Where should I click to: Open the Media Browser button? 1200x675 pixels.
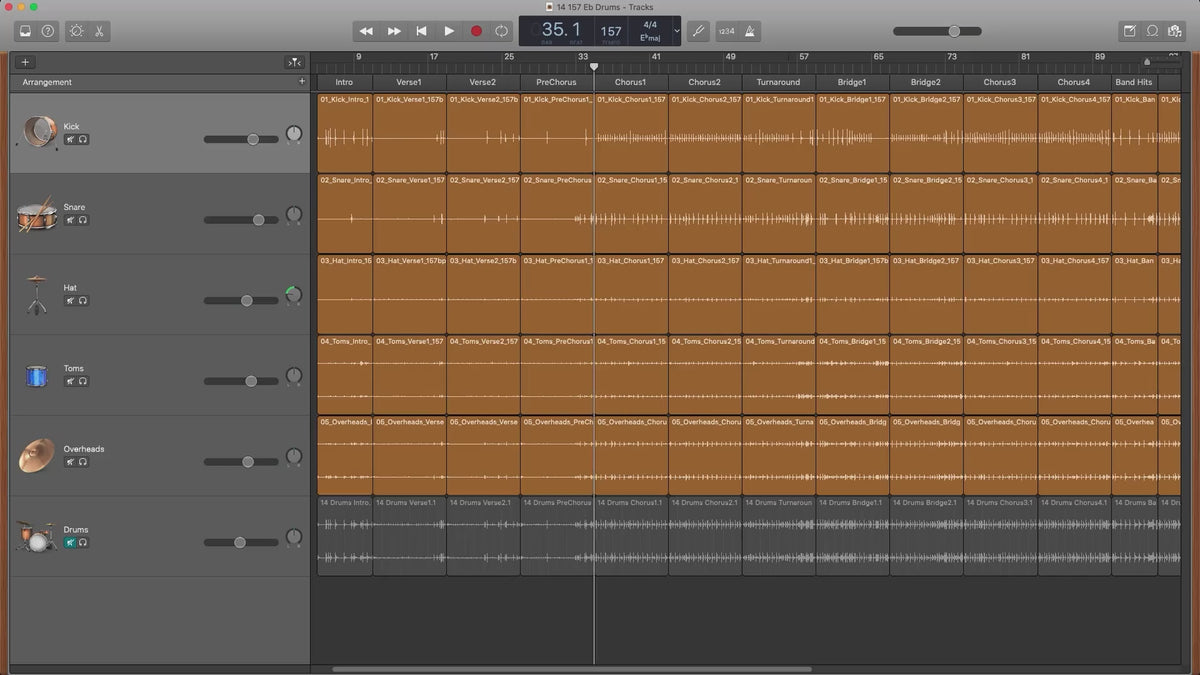coord(1175,31)
